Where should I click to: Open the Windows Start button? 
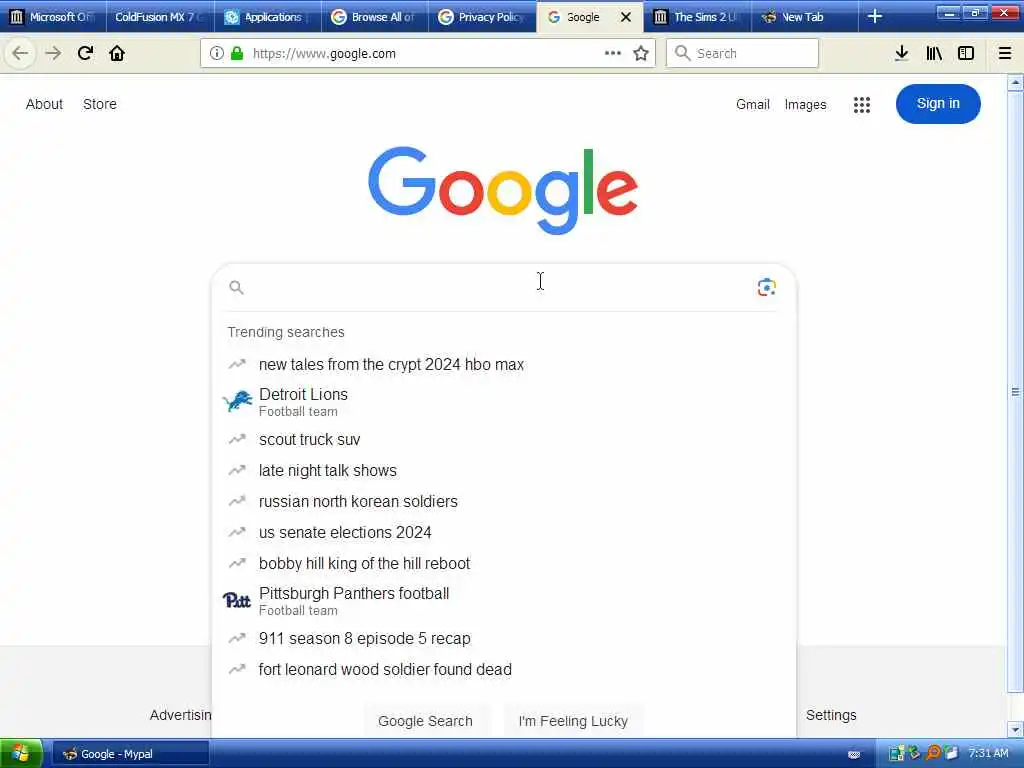pyautogui.click(x=21, y=754)
